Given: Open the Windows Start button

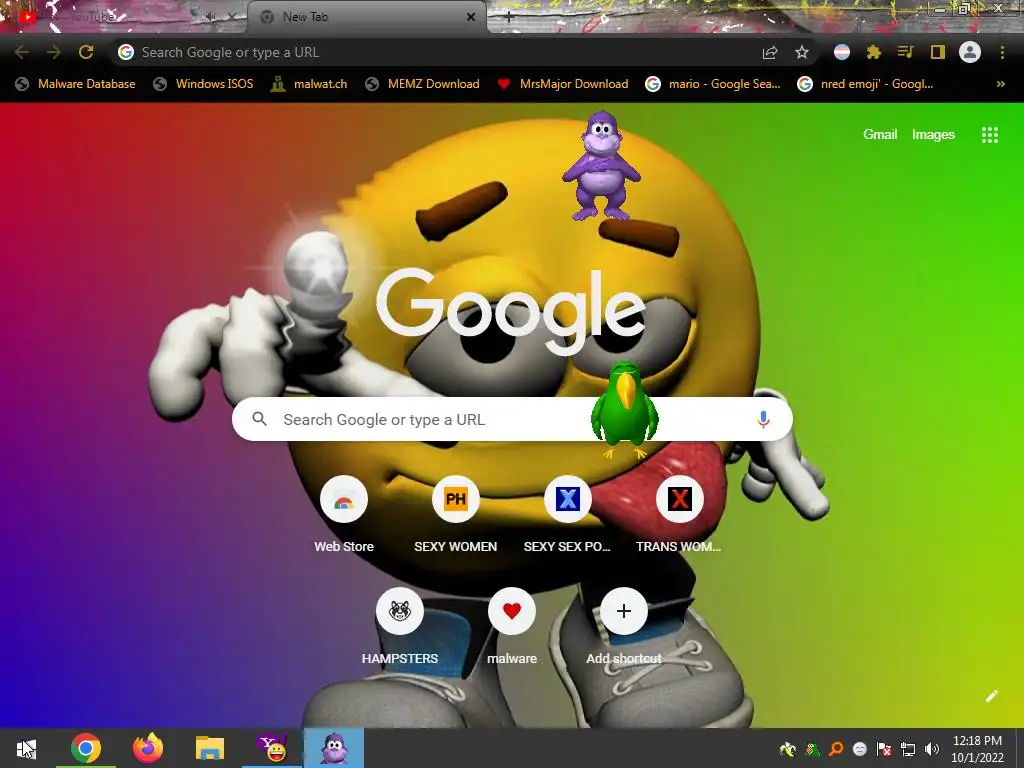Looking at the screenshot, I should (x=27, y=748).
